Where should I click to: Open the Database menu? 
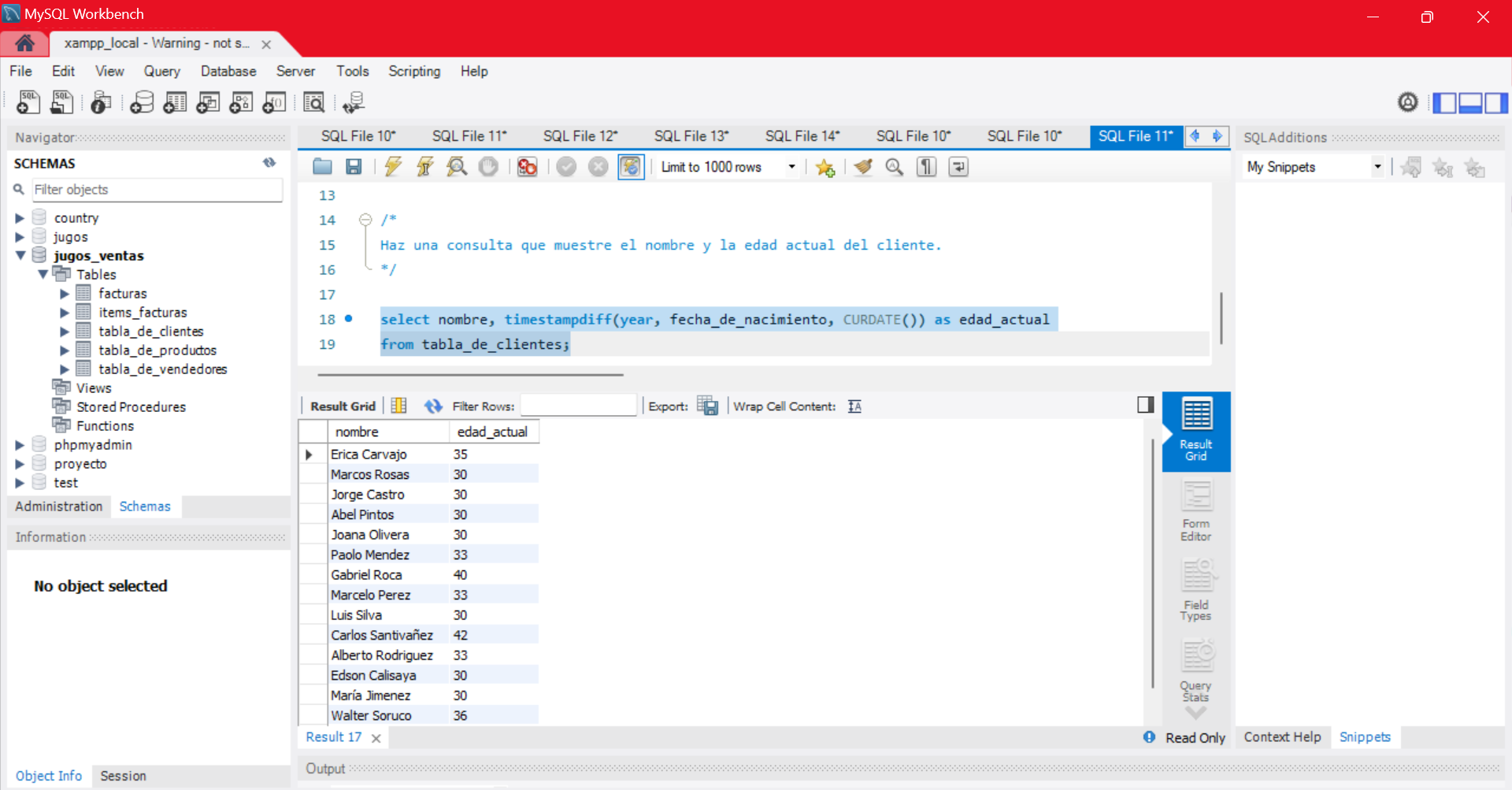[x=228, y=71]
